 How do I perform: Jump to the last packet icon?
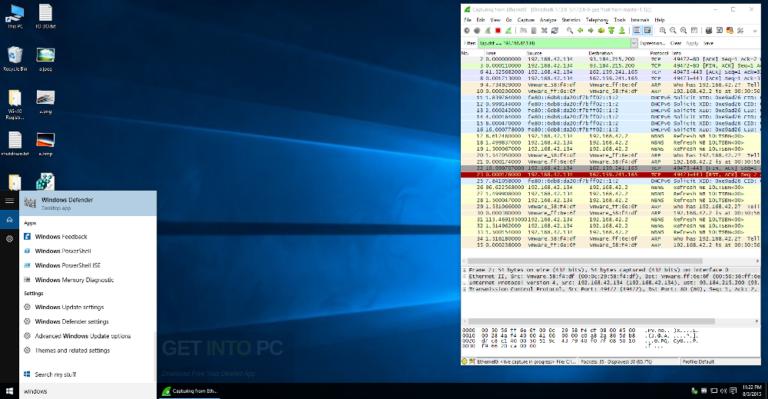[622, 30]
